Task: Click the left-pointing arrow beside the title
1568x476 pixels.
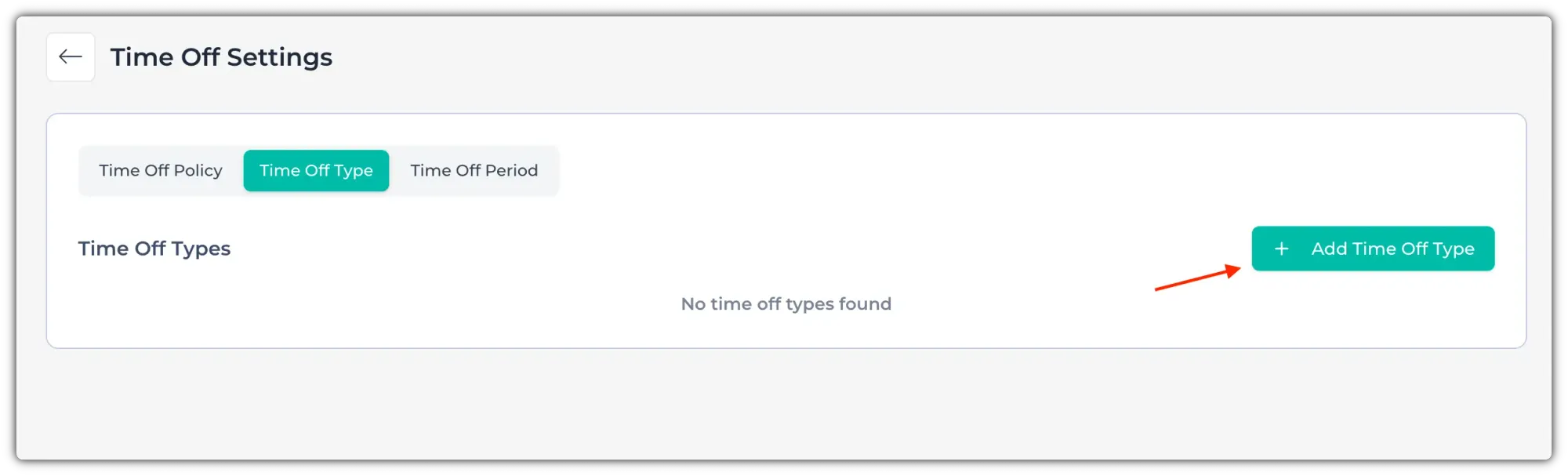Action: click(71, 56)
